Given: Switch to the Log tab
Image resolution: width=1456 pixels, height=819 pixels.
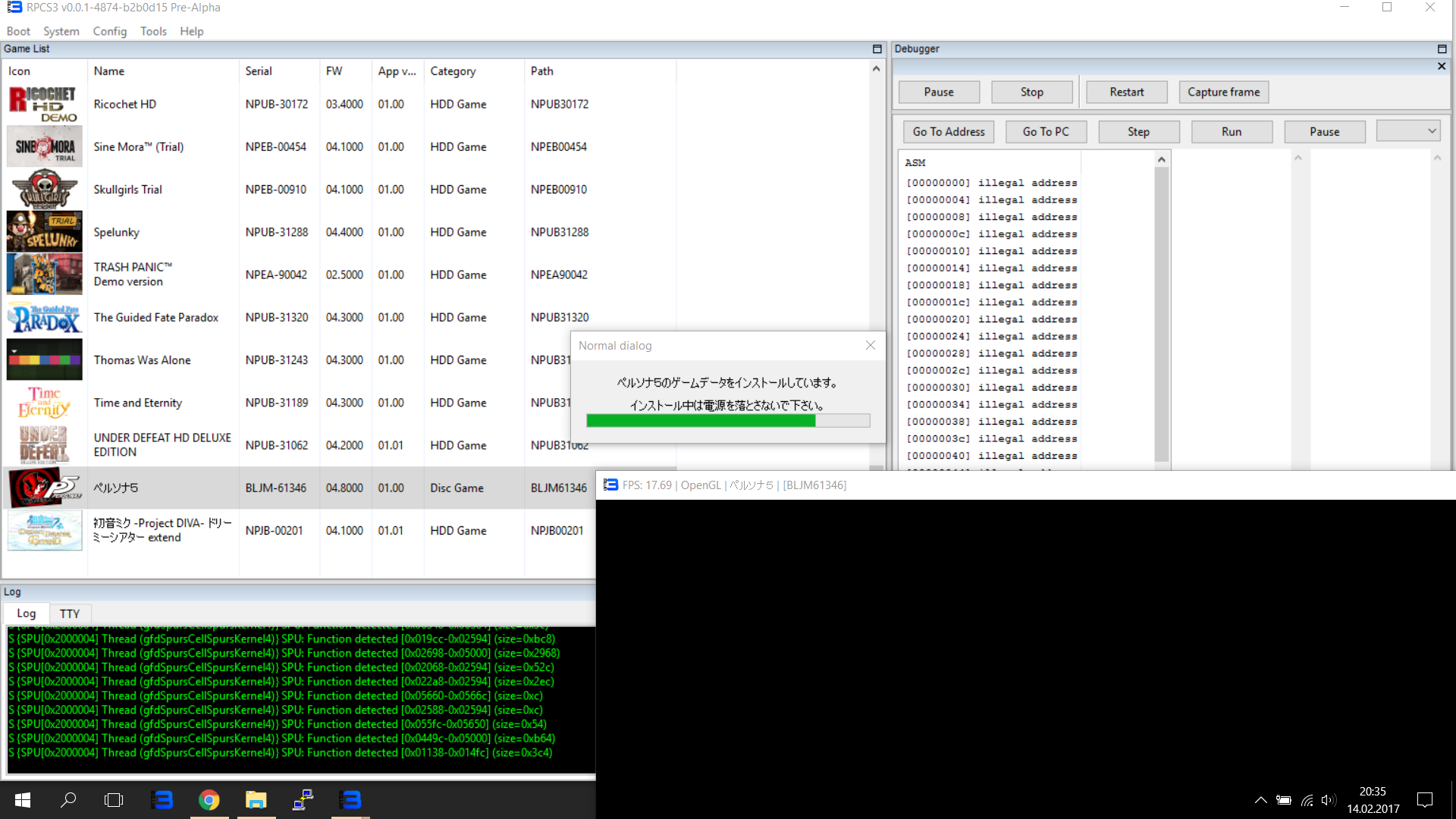Looking at the screenshot, I should pyautogui.click(x=27, y=613).
